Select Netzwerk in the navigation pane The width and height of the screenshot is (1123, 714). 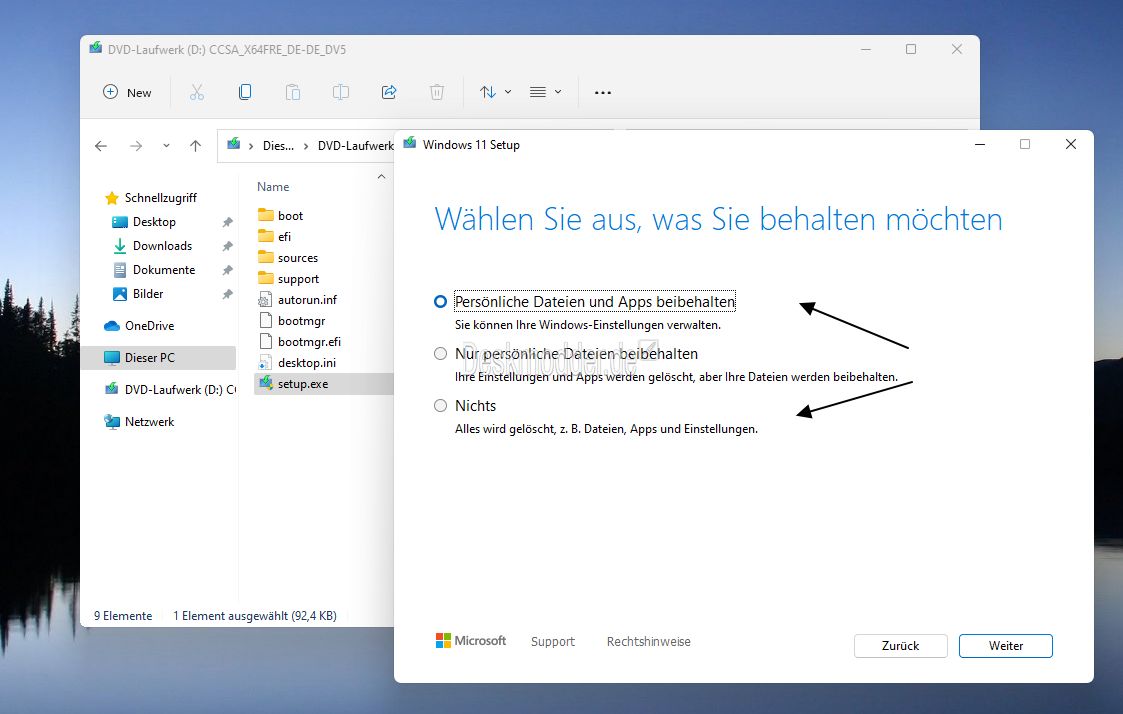tap(149, 422)
